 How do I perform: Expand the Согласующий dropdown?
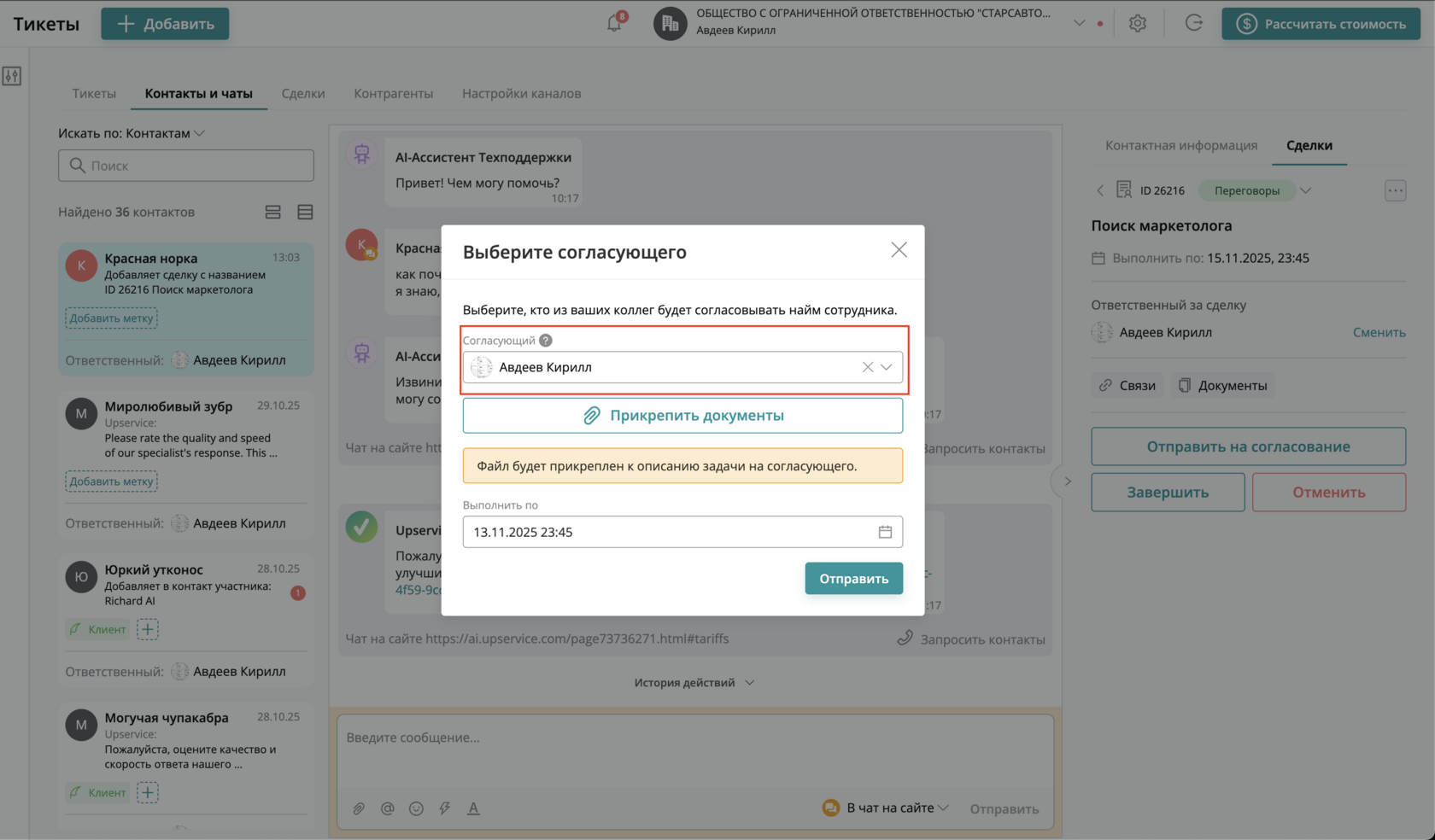coord(887,367)
